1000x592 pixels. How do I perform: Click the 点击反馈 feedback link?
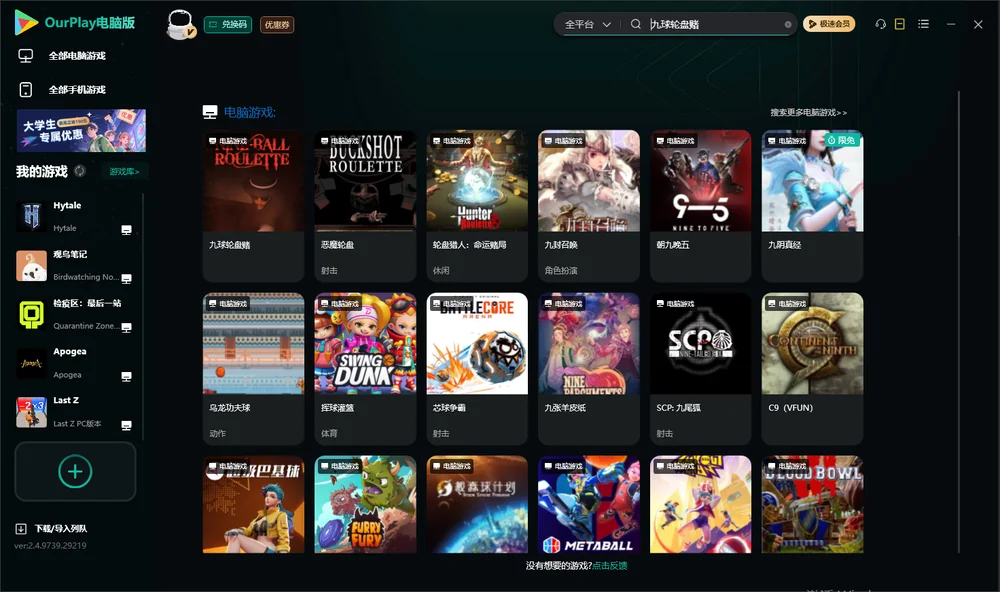(610, 566)
